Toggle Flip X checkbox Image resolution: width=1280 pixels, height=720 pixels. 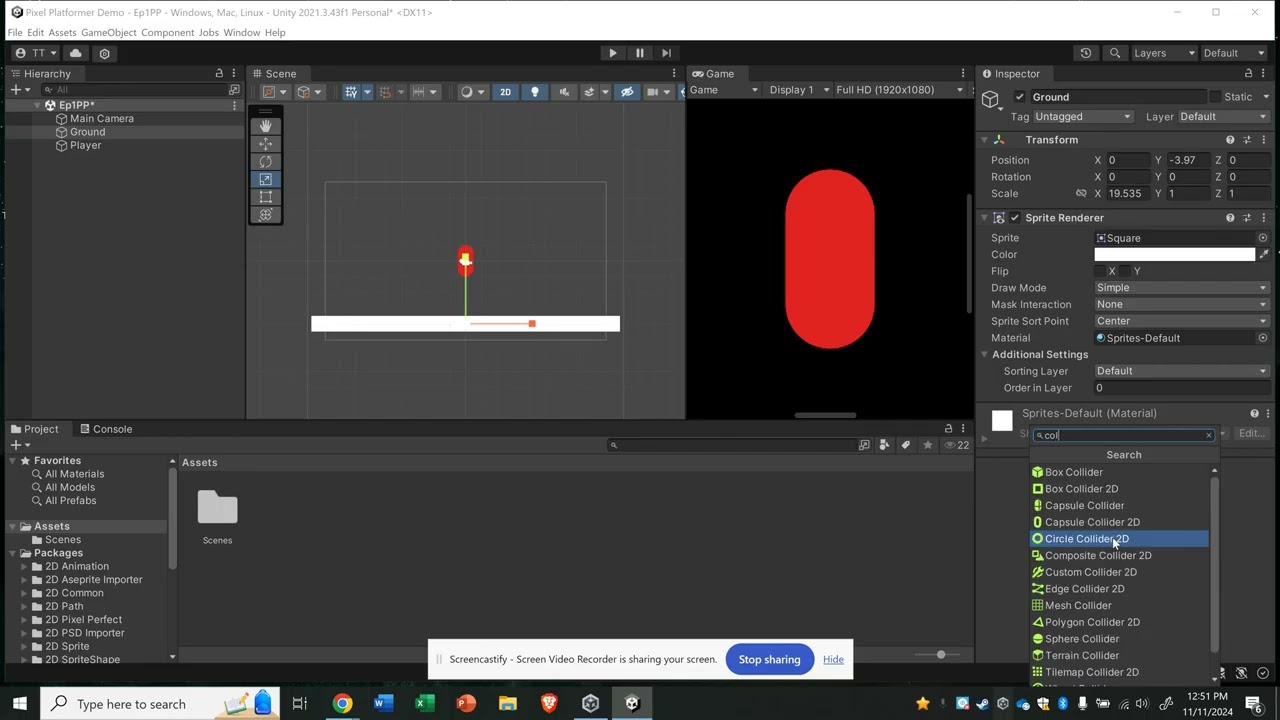point(1100,271)
